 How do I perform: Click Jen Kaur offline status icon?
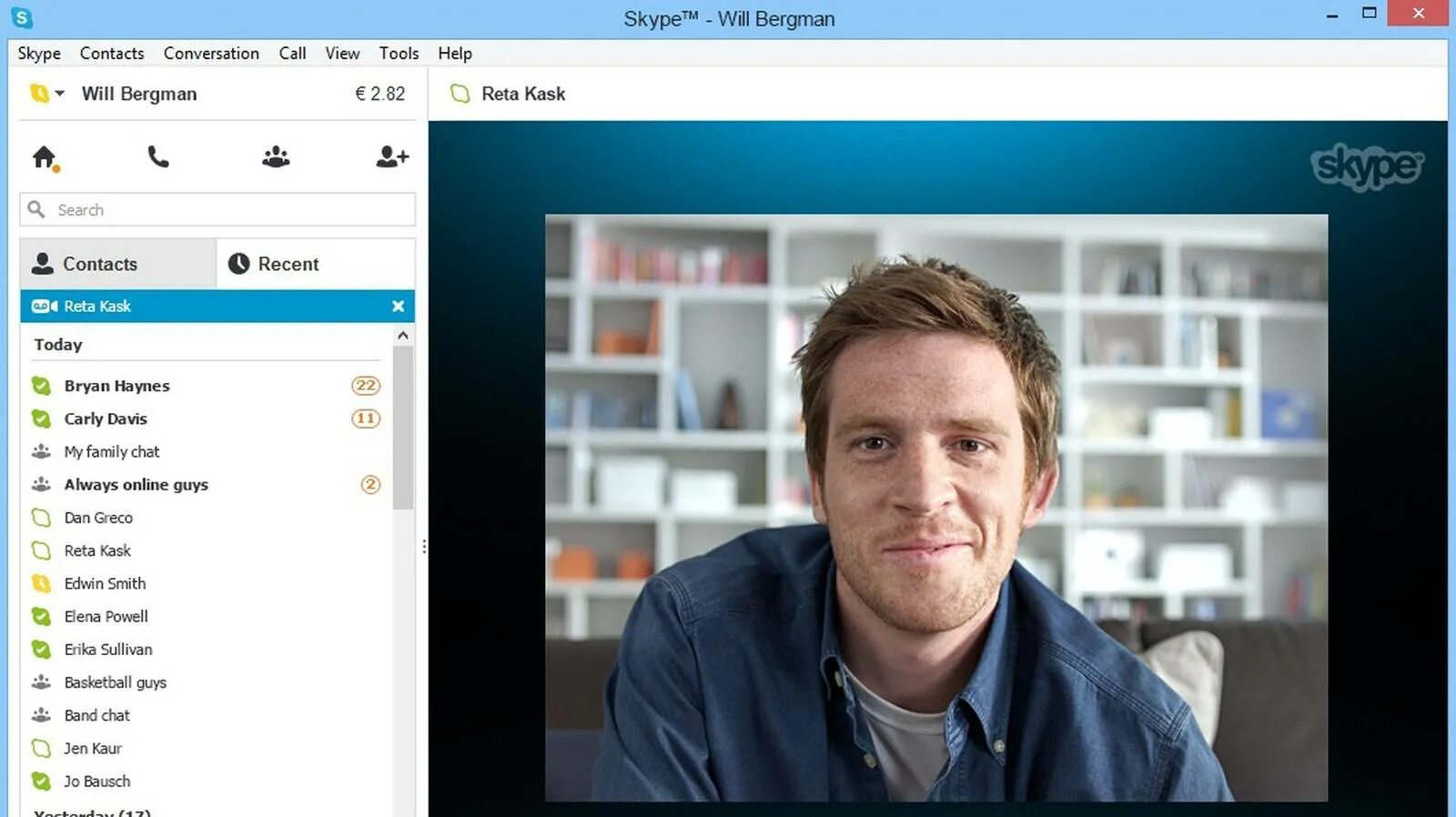pos(41,748)
